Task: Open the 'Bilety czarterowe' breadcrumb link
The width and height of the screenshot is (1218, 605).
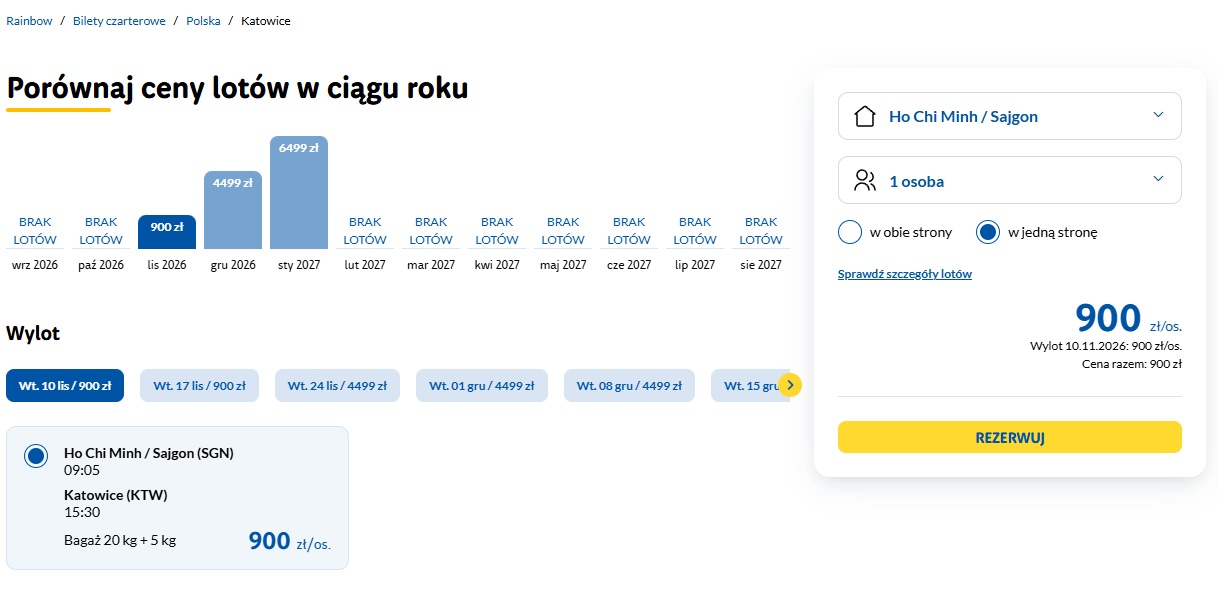Action: [x=119, y=21]
